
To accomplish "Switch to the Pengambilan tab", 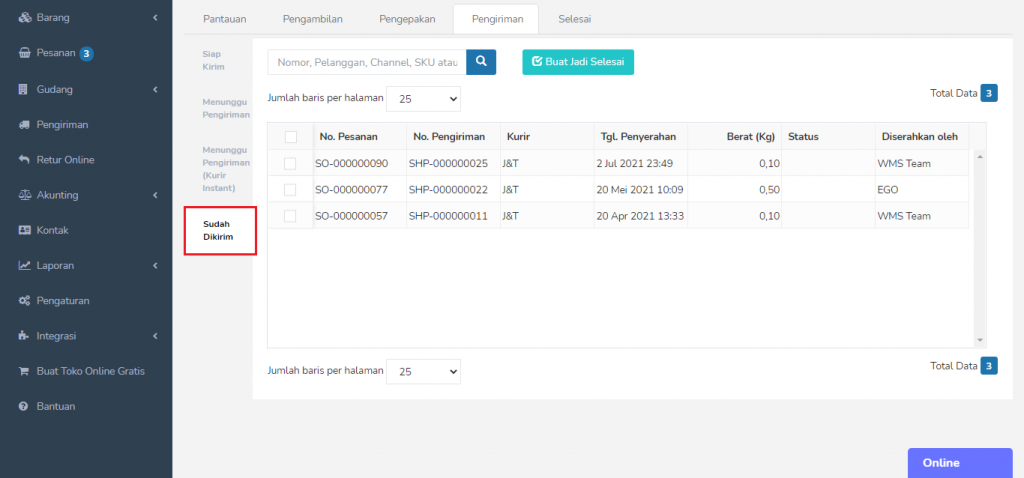I will coord(312,19).
